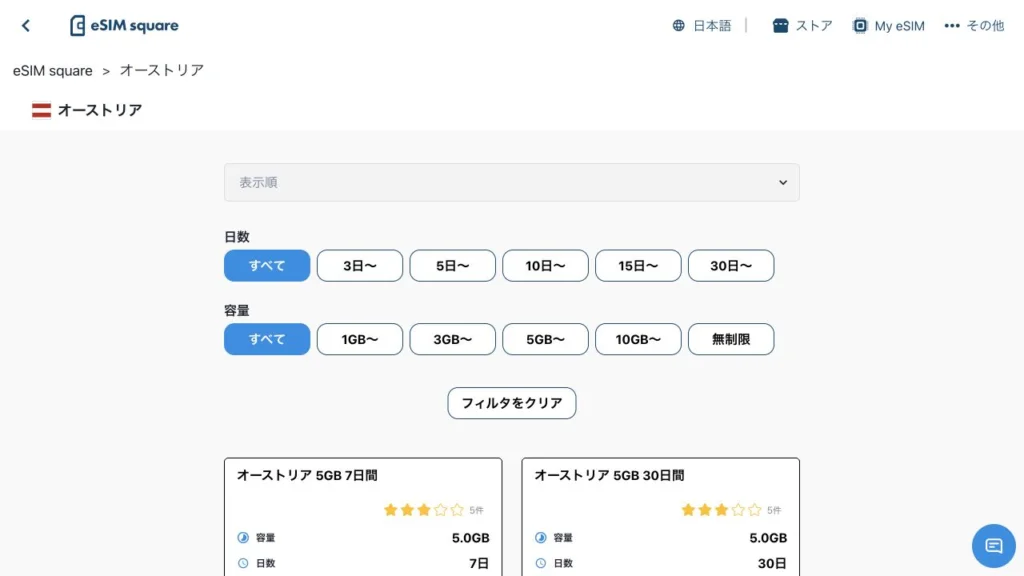Image resolution: width=1024 pixels, height=576 pixels.
Task: Open オーストリア 5GB 7日間 plan card
Action: [x=363, y=517]
